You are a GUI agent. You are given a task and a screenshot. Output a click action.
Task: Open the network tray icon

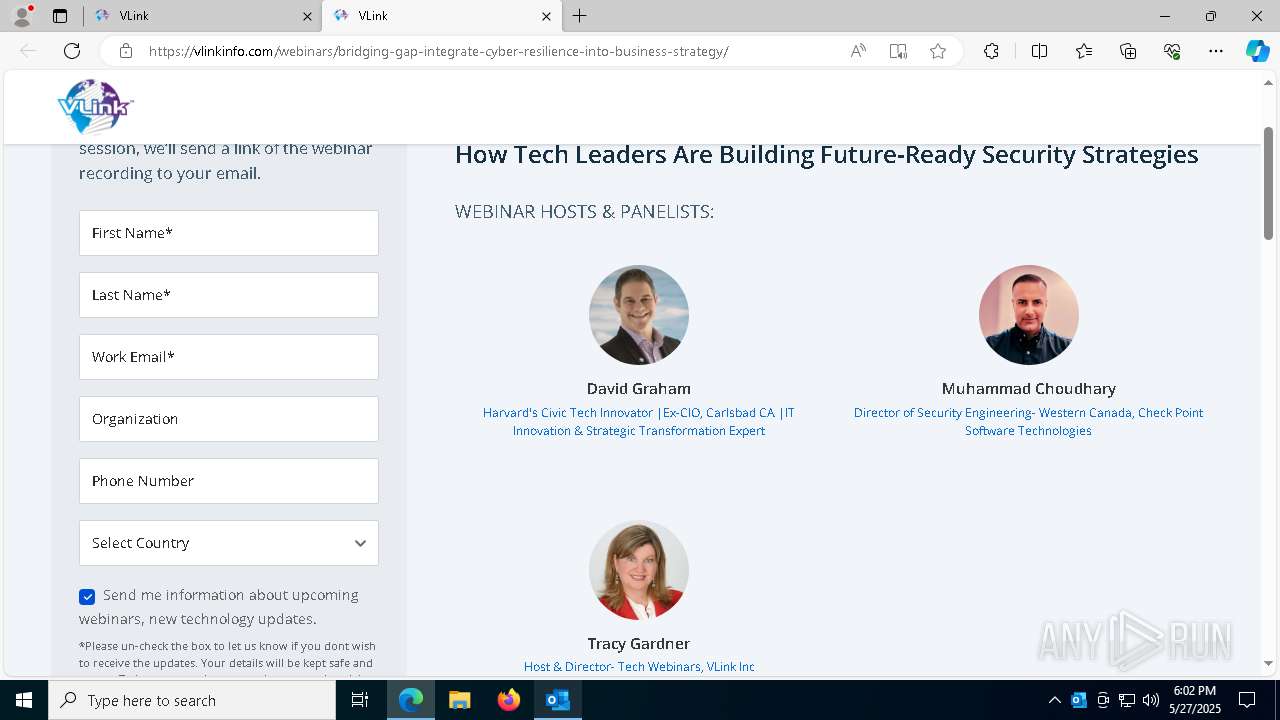coord(1127,700)
